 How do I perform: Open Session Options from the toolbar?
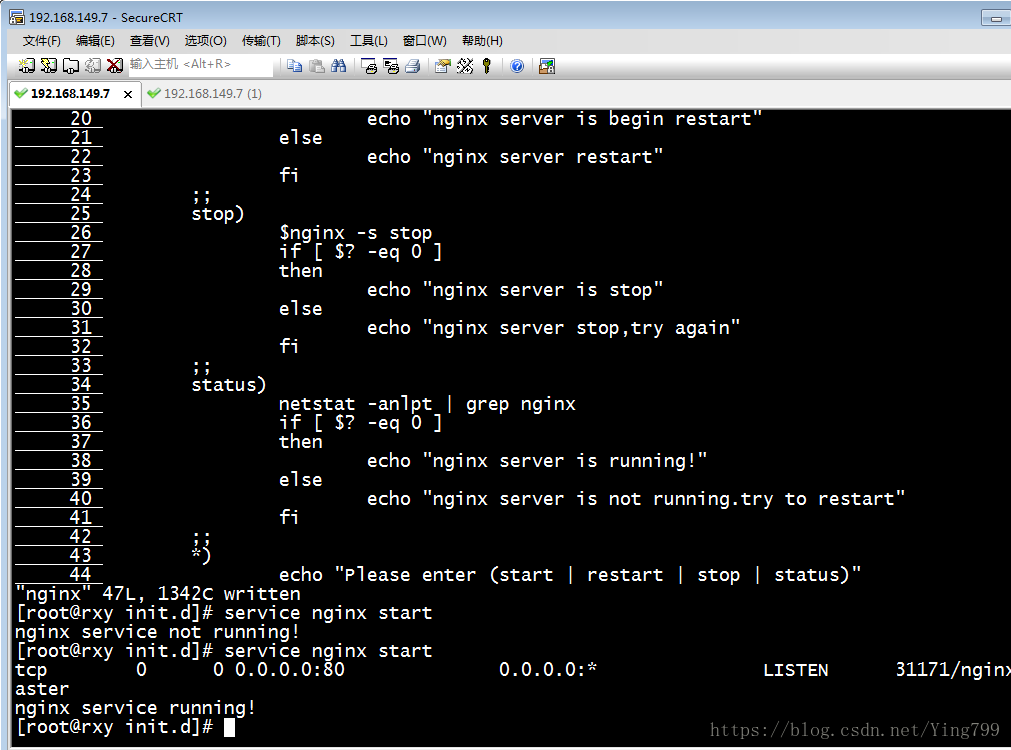[442, 65]
